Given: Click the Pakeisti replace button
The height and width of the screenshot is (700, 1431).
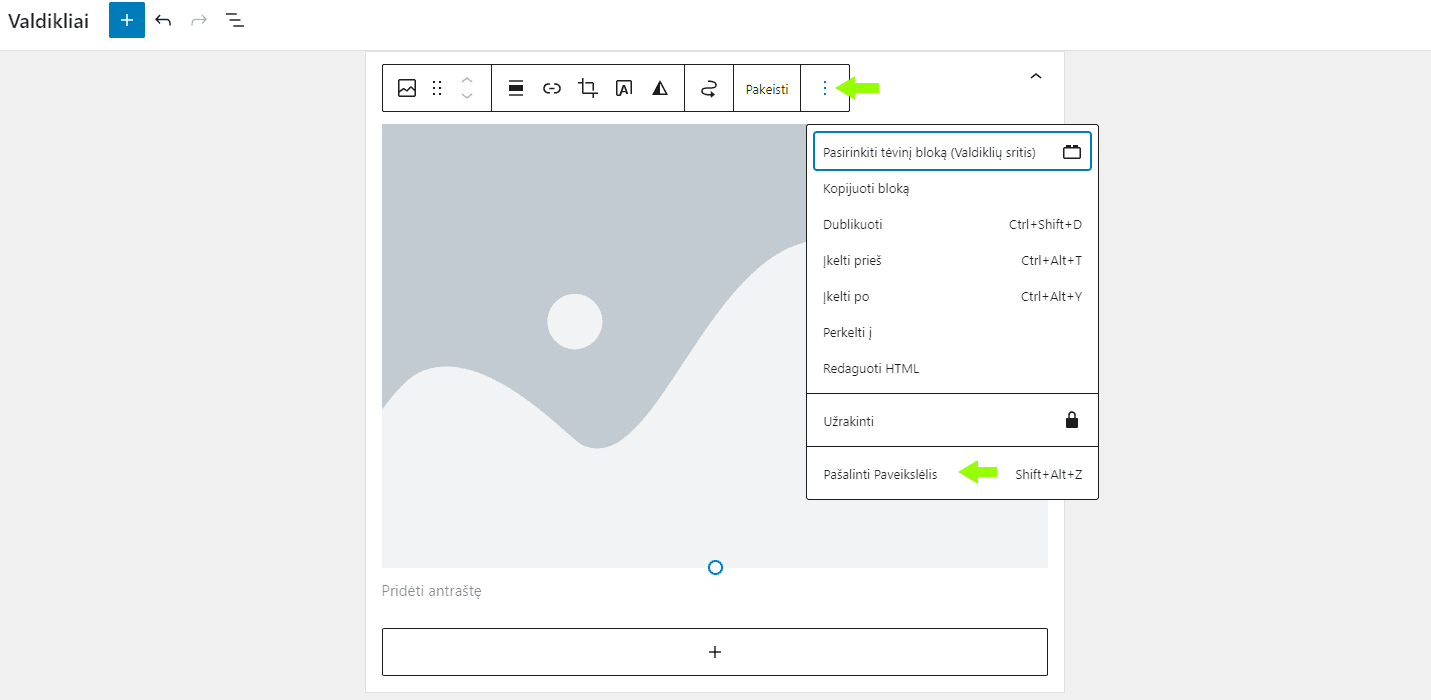Looking at the screenshot, I should point(767,89).
